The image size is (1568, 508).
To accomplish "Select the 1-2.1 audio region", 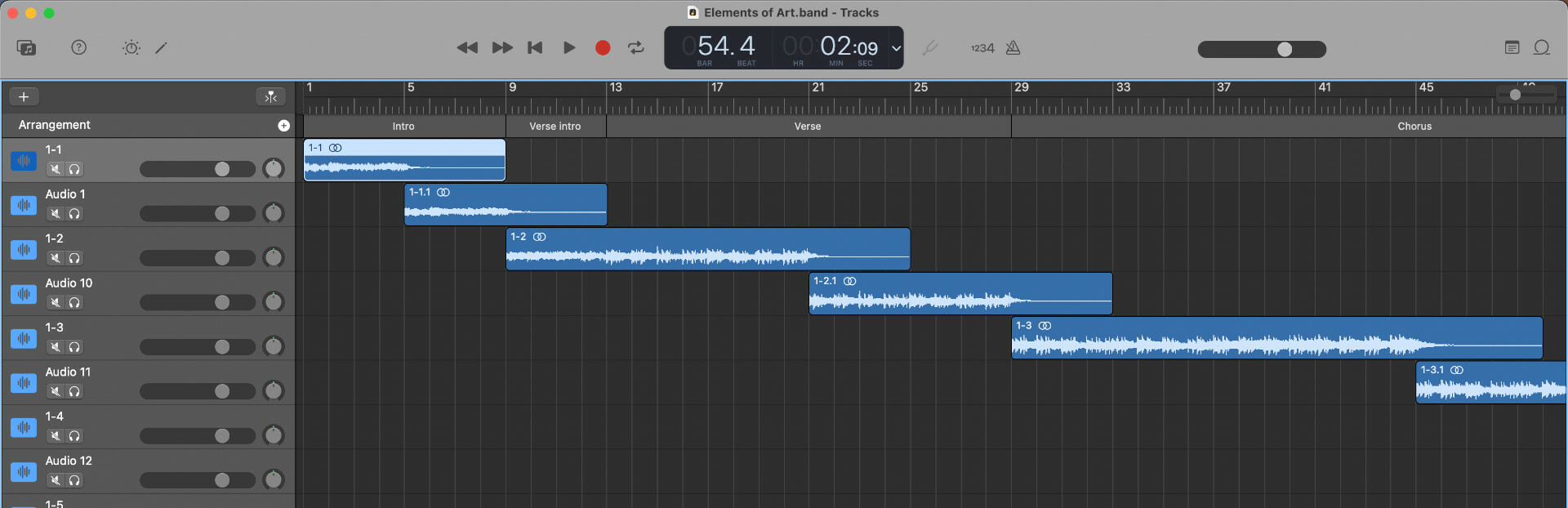I will coord(960,293).
